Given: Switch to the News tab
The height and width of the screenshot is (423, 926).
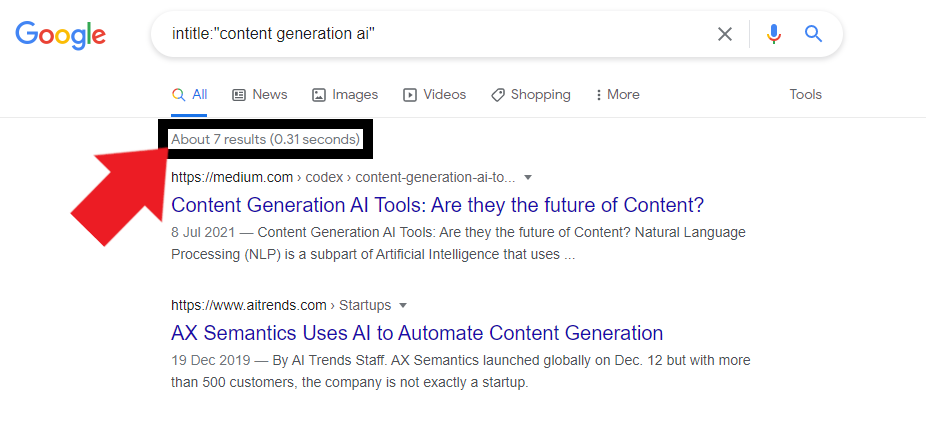Looking at the screenshot, I should (x=259, y=95).
